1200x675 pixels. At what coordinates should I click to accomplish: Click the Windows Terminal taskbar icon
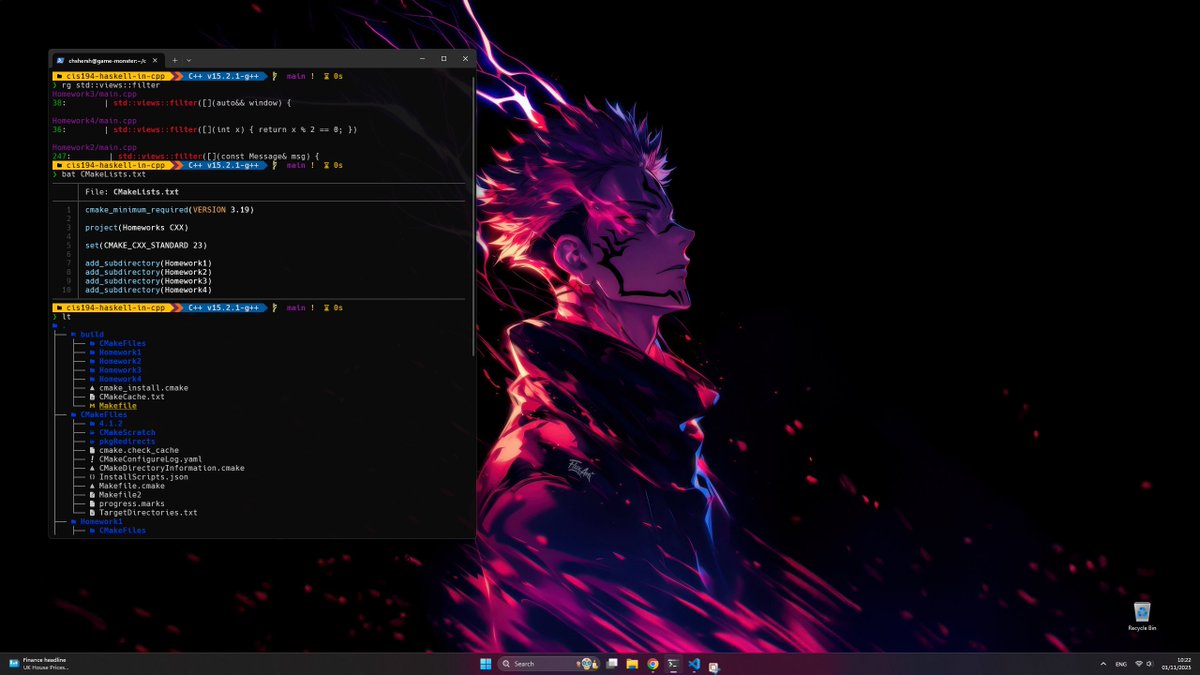pos(674,664)
